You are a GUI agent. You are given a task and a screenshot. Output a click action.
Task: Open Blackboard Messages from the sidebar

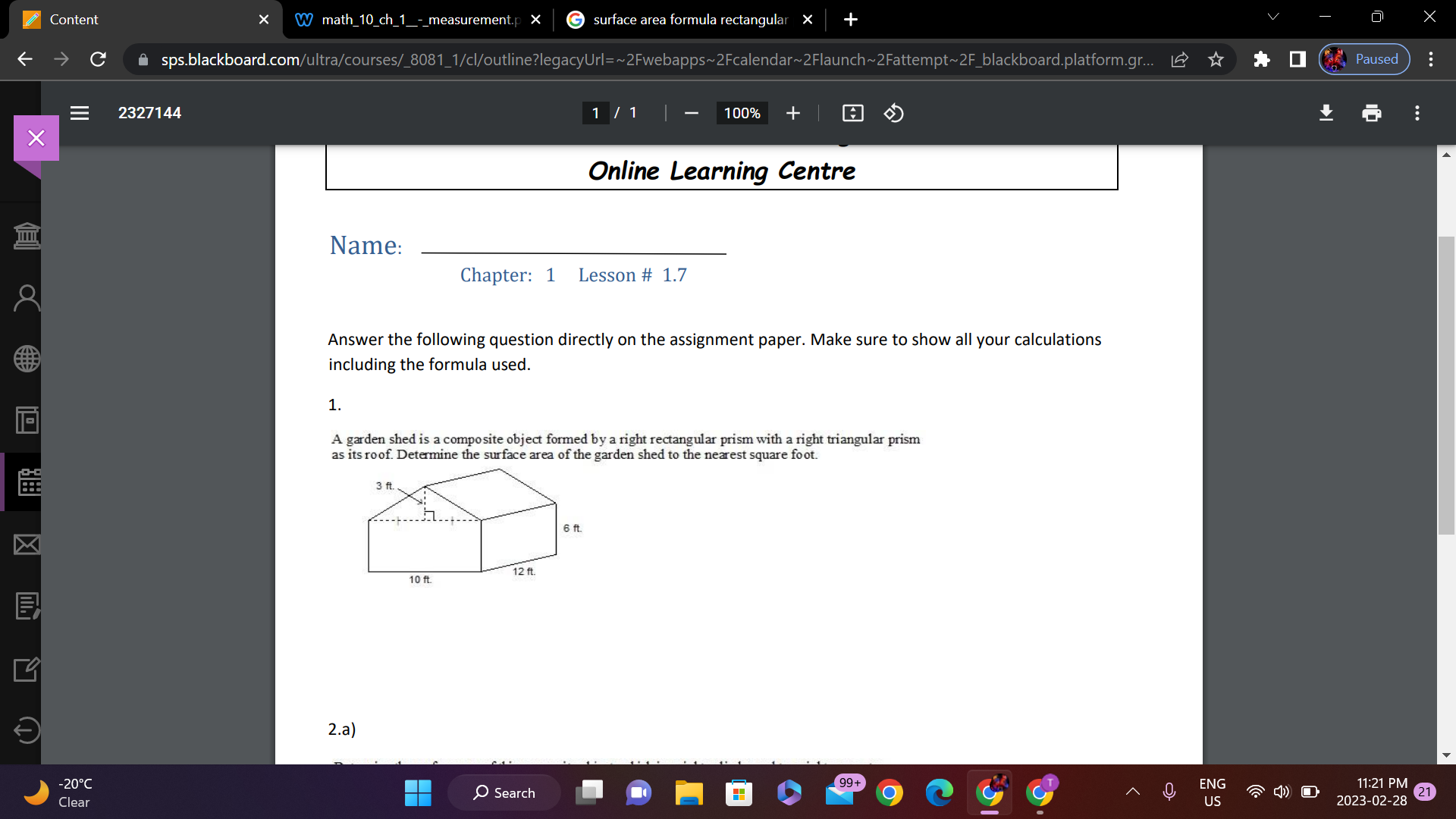click(27, 544)
